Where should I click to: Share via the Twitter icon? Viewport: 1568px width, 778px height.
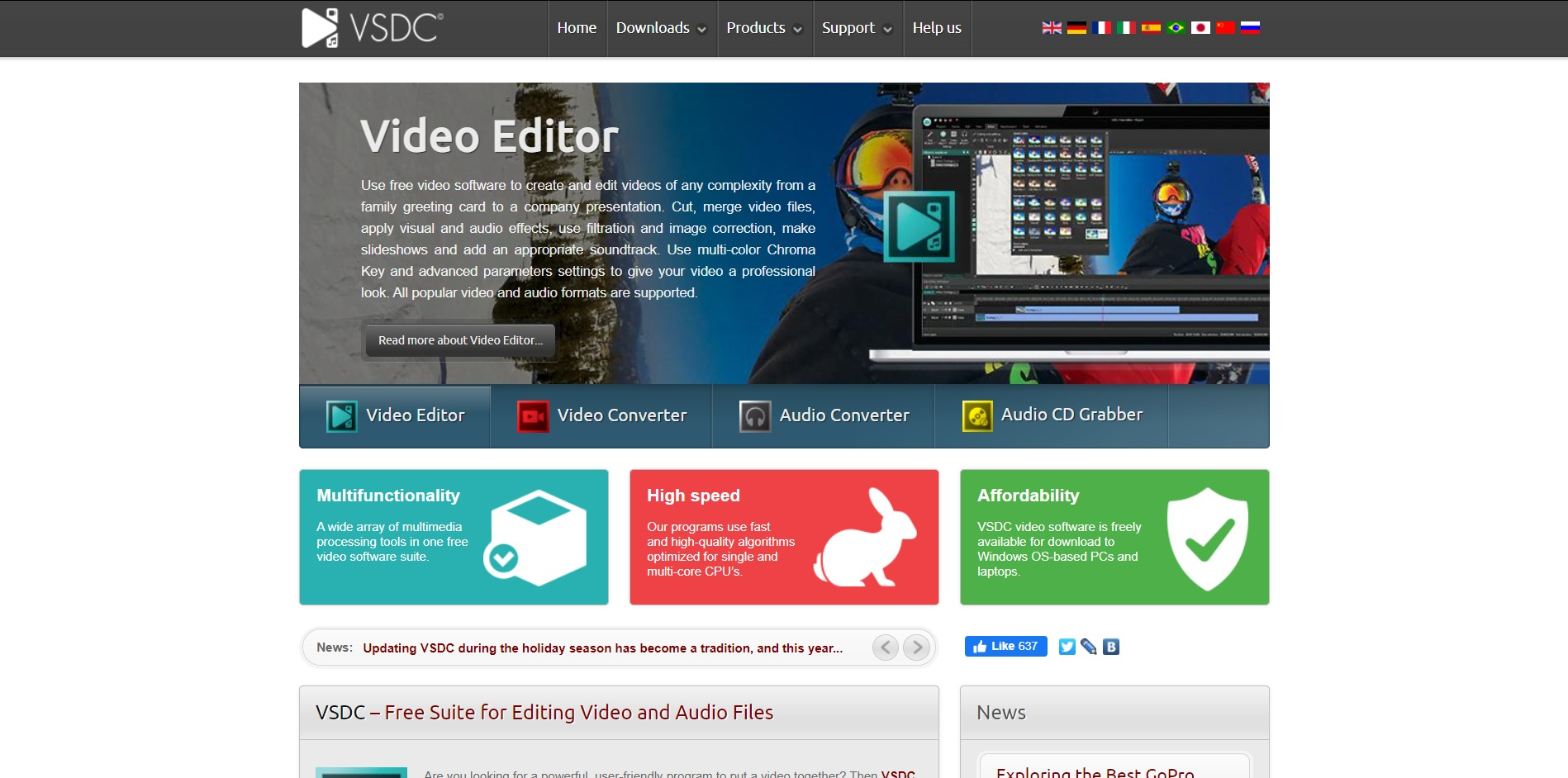click(x=1067, y=647)
